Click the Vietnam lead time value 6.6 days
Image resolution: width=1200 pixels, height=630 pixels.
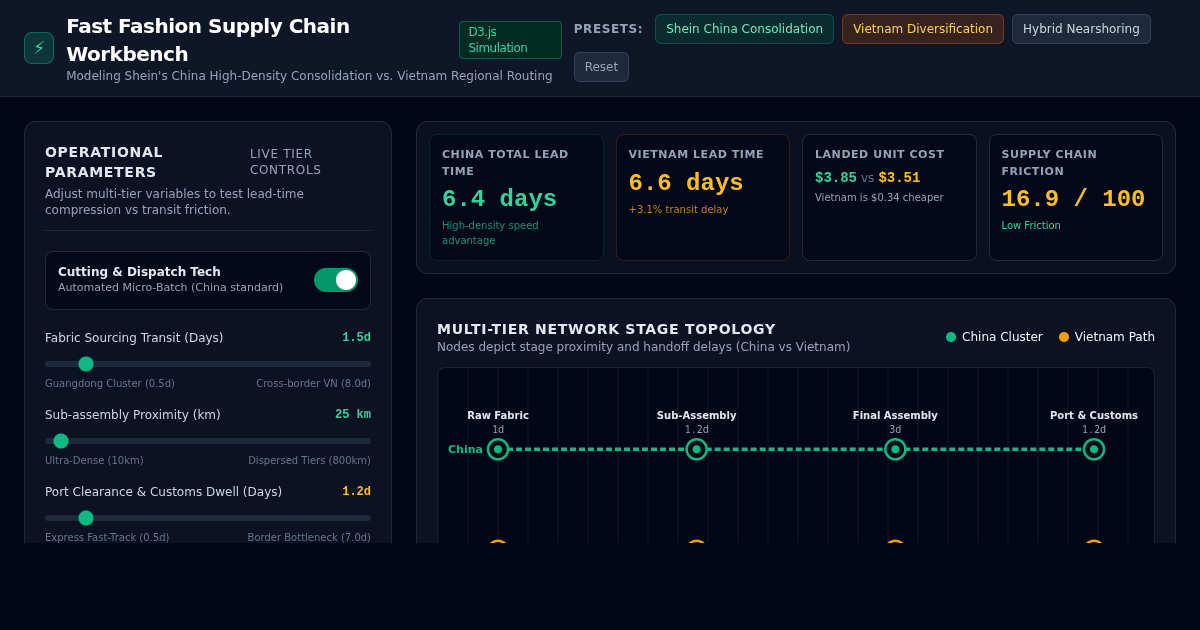[686, 184]
